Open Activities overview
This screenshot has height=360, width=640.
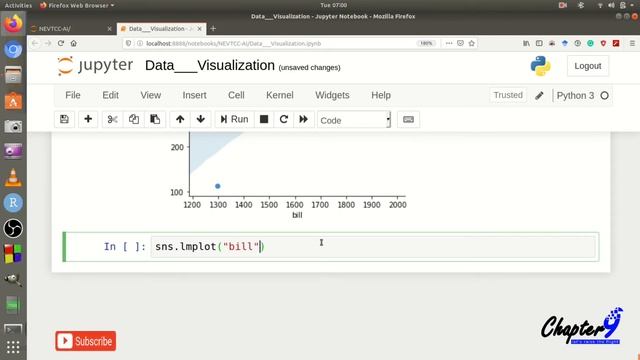pyautogui.click(x=18, y=5)
